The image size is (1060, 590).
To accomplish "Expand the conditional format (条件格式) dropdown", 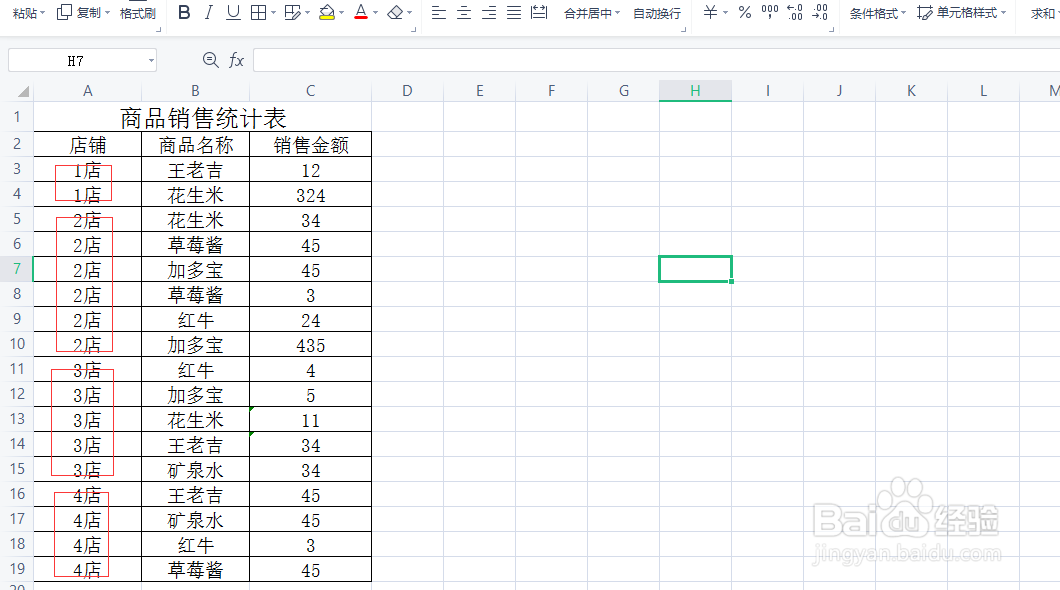I will point(903,13).
